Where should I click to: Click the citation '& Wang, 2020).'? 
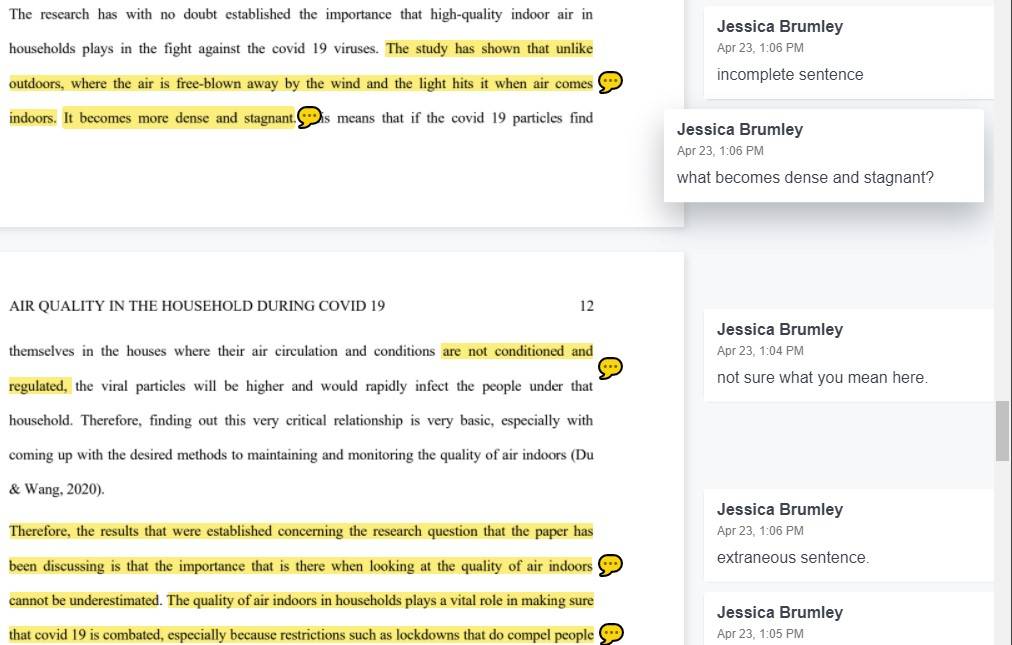pos(57,489)
